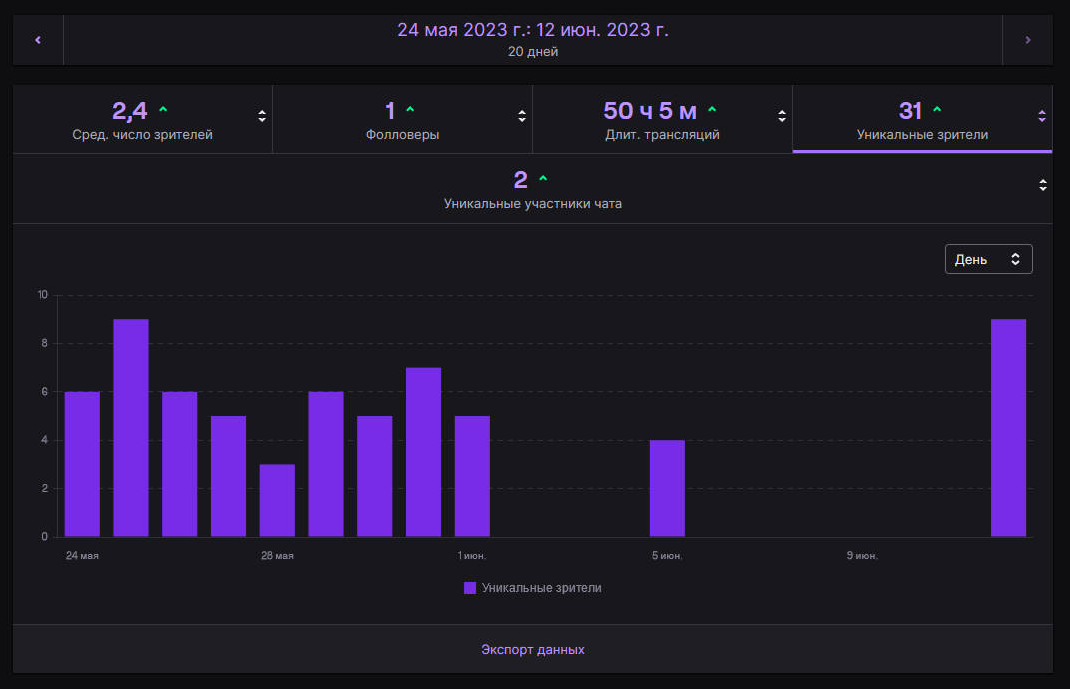This screenshot has height=689, width=1070.
Task: Click the 28 мая bar valued 3
Action: point(277,501)
